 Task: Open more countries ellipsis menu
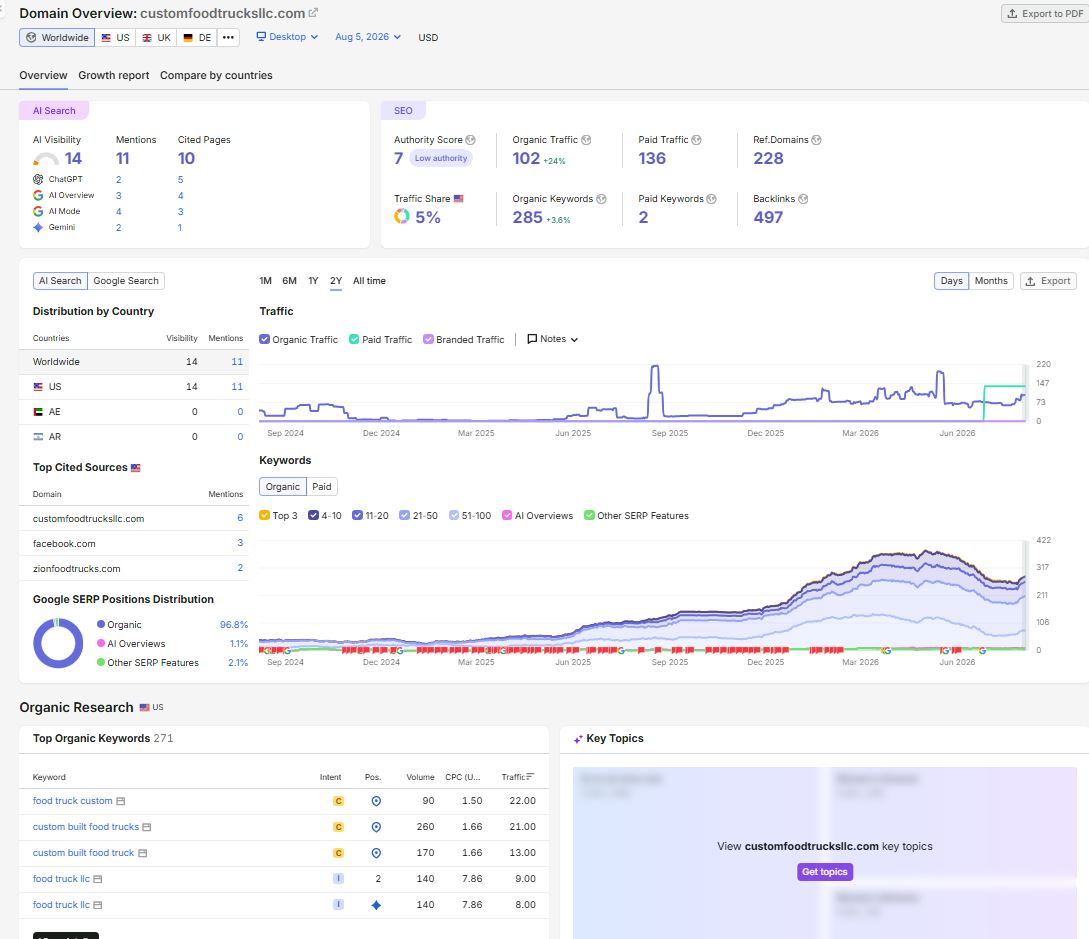228,38
